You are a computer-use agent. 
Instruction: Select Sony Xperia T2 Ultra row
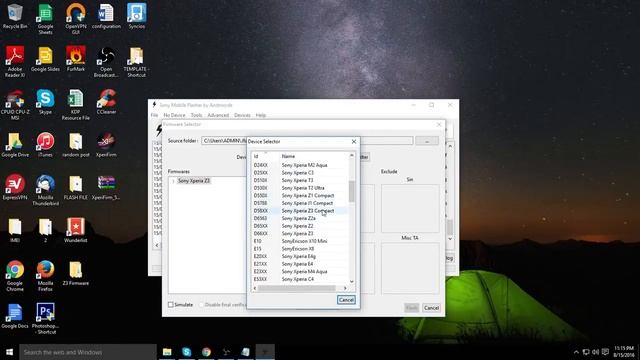coord(300,188)
